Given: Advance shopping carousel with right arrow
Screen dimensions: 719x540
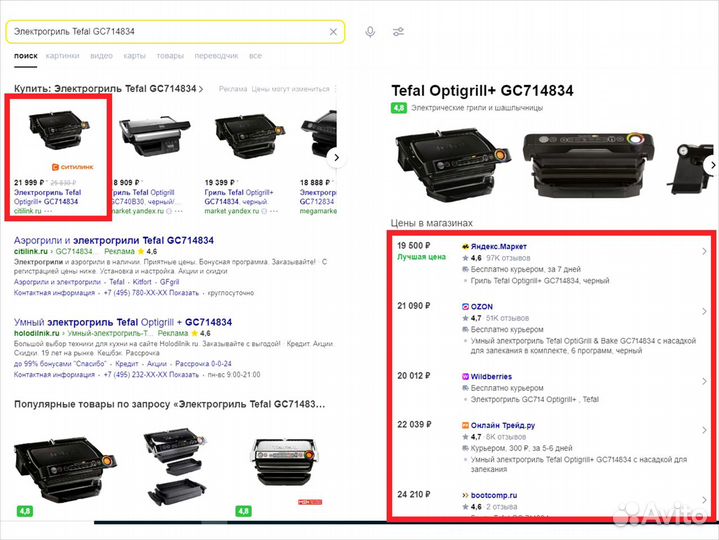Looking at the screenshot, I should pos(337,158).
